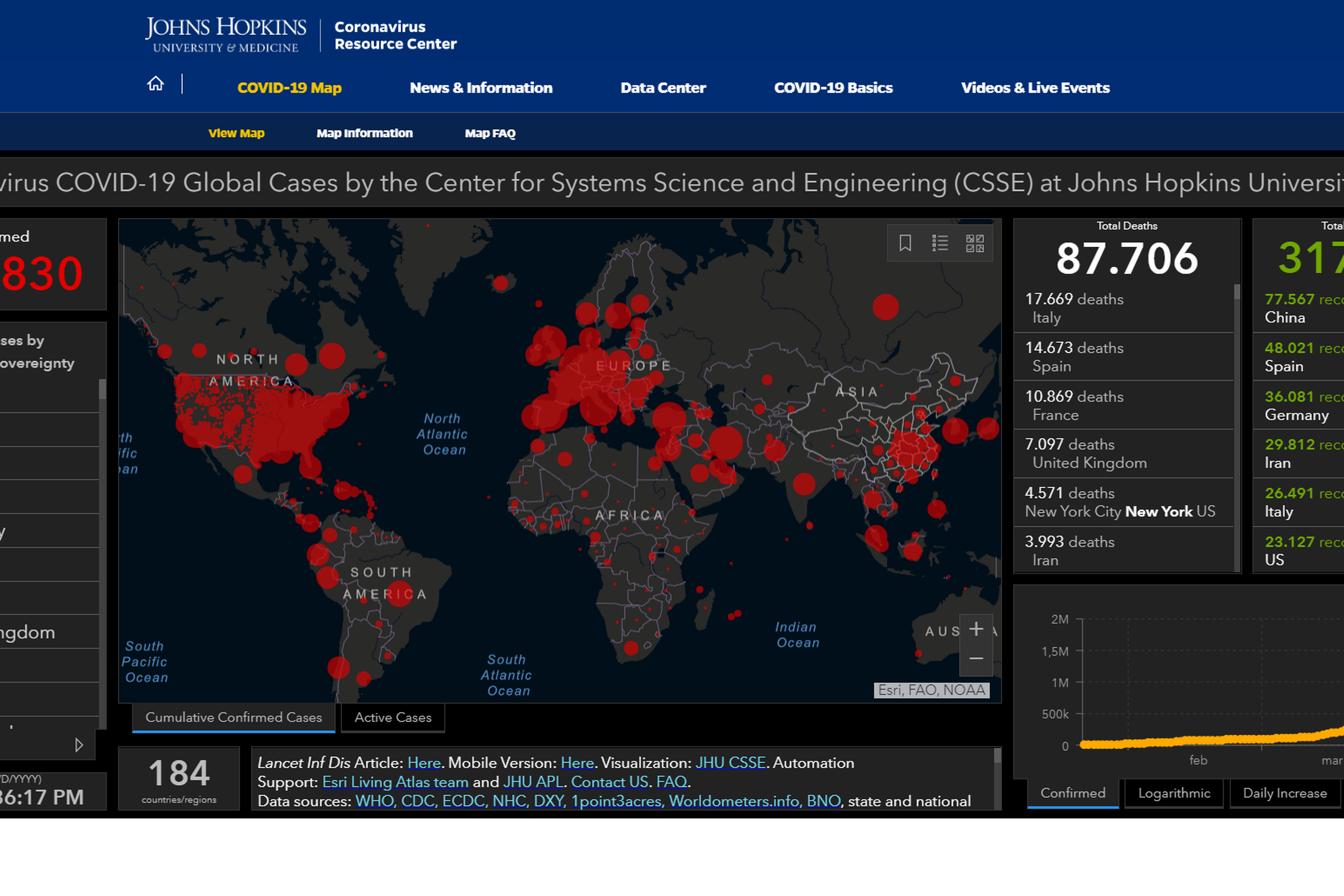Go to Map FAQ submenu
1344x896 pixels.
tap(490, 133)
